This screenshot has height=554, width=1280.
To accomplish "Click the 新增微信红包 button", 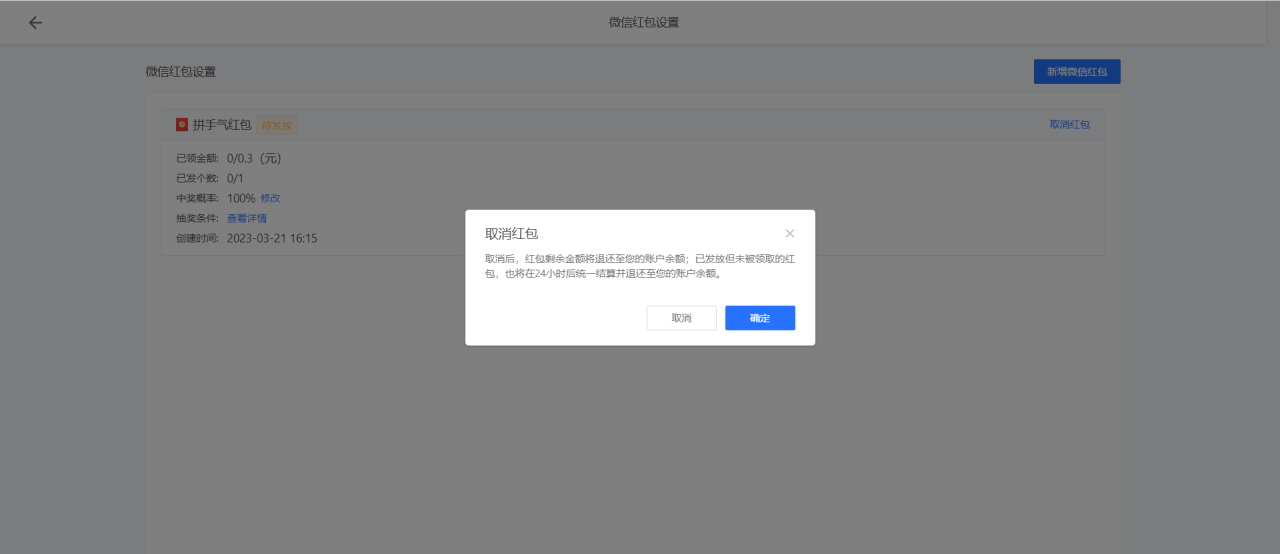I will tap(1077, 72).
